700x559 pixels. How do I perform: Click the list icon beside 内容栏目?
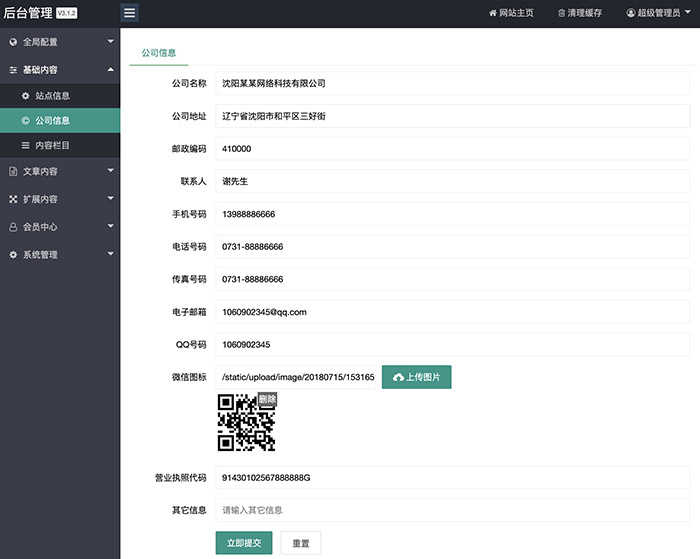point(25,146)
